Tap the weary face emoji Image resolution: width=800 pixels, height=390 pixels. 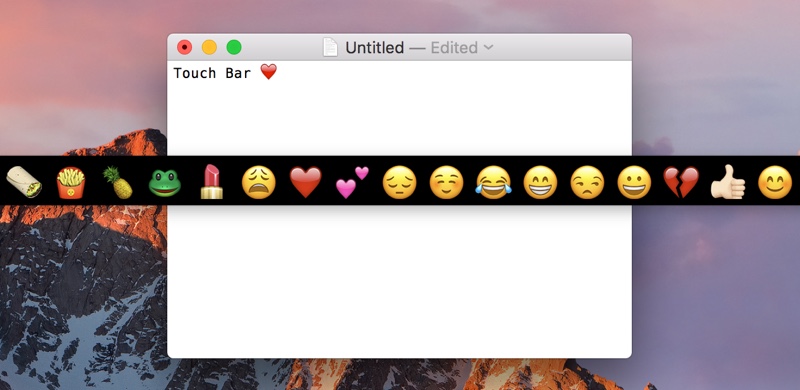coord(259,182)
